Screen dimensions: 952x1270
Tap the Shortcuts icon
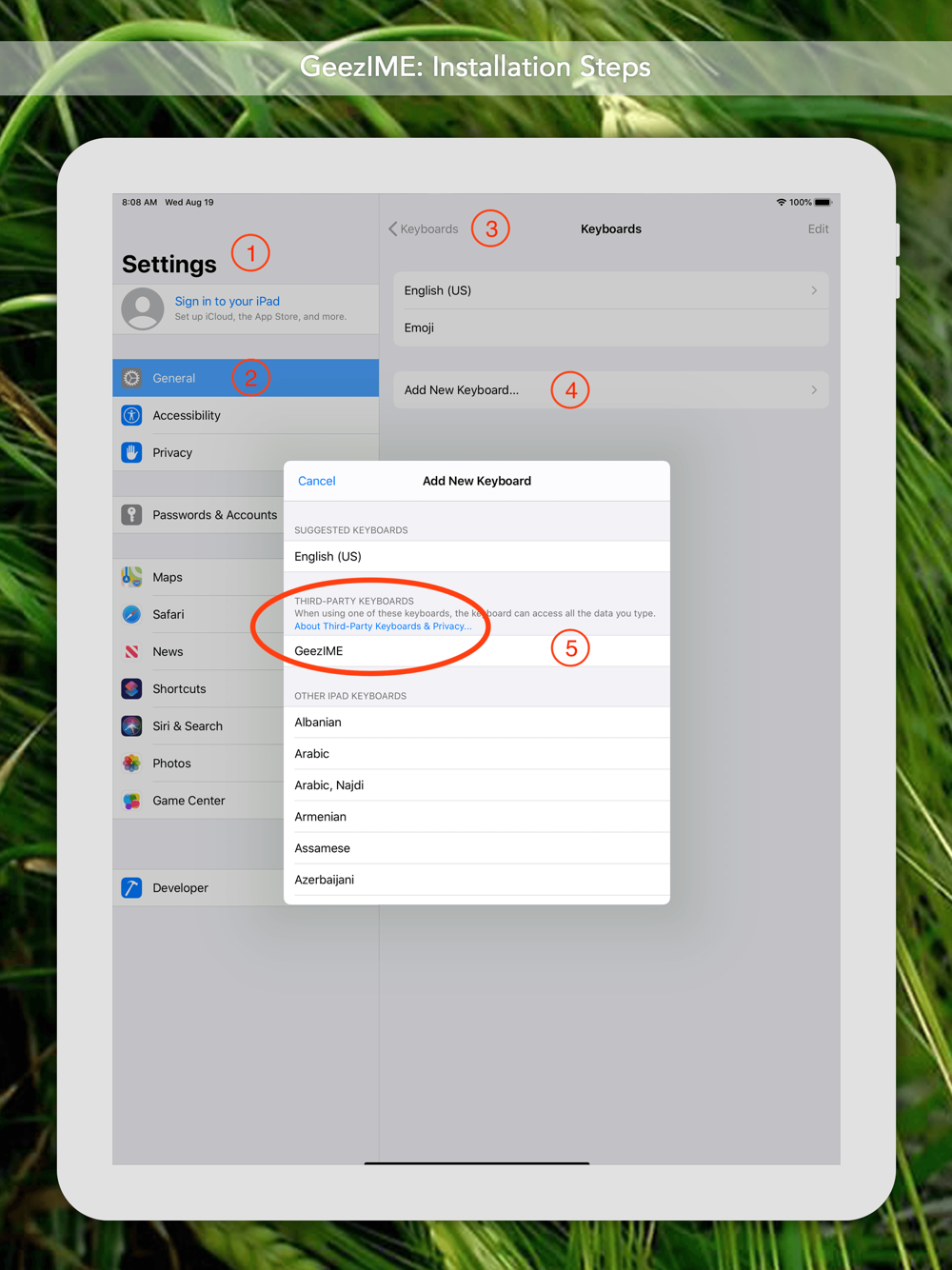click(x=132, y=688)
